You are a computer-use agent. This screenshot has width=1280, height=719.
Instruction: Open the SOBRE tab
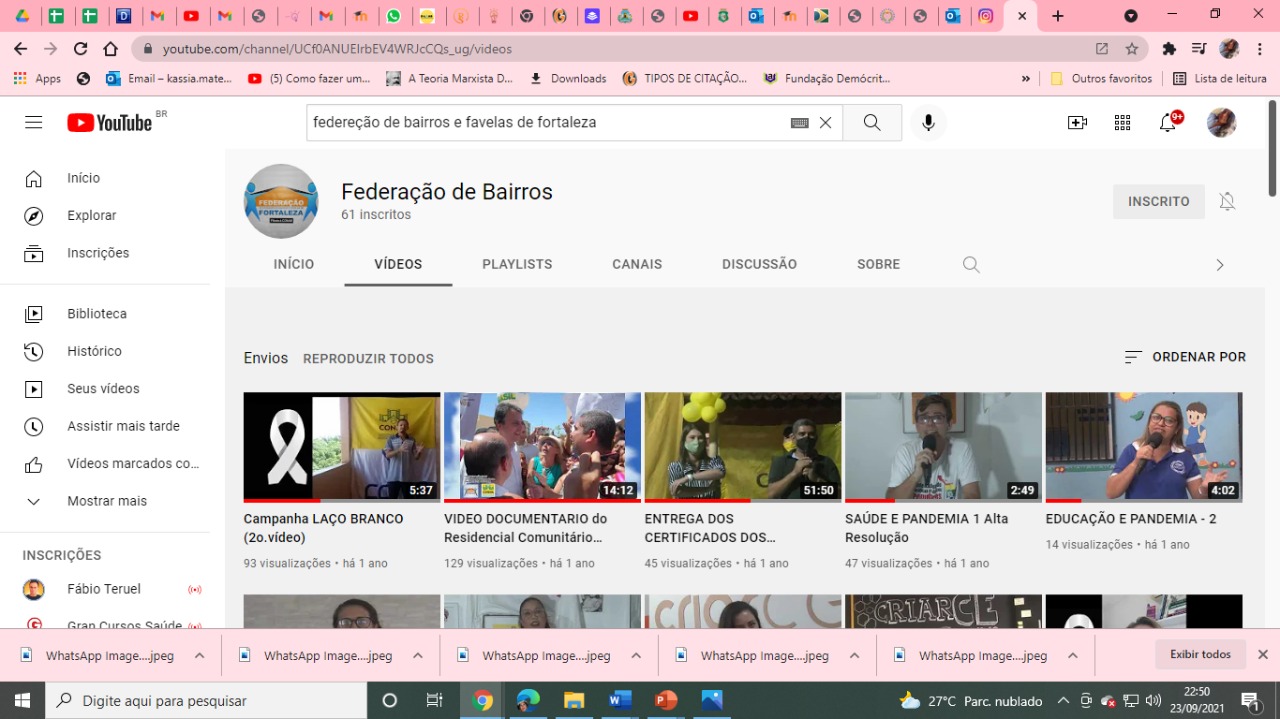pyautogui.click(x=878, y=264)
